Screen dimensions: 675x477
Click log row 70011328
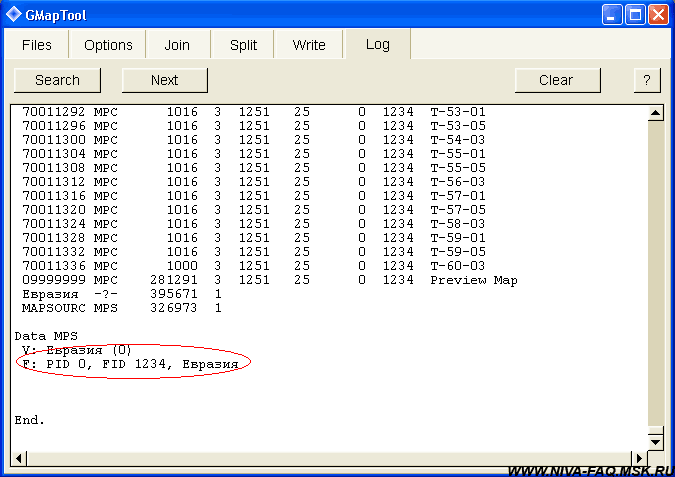click(254, 238)
